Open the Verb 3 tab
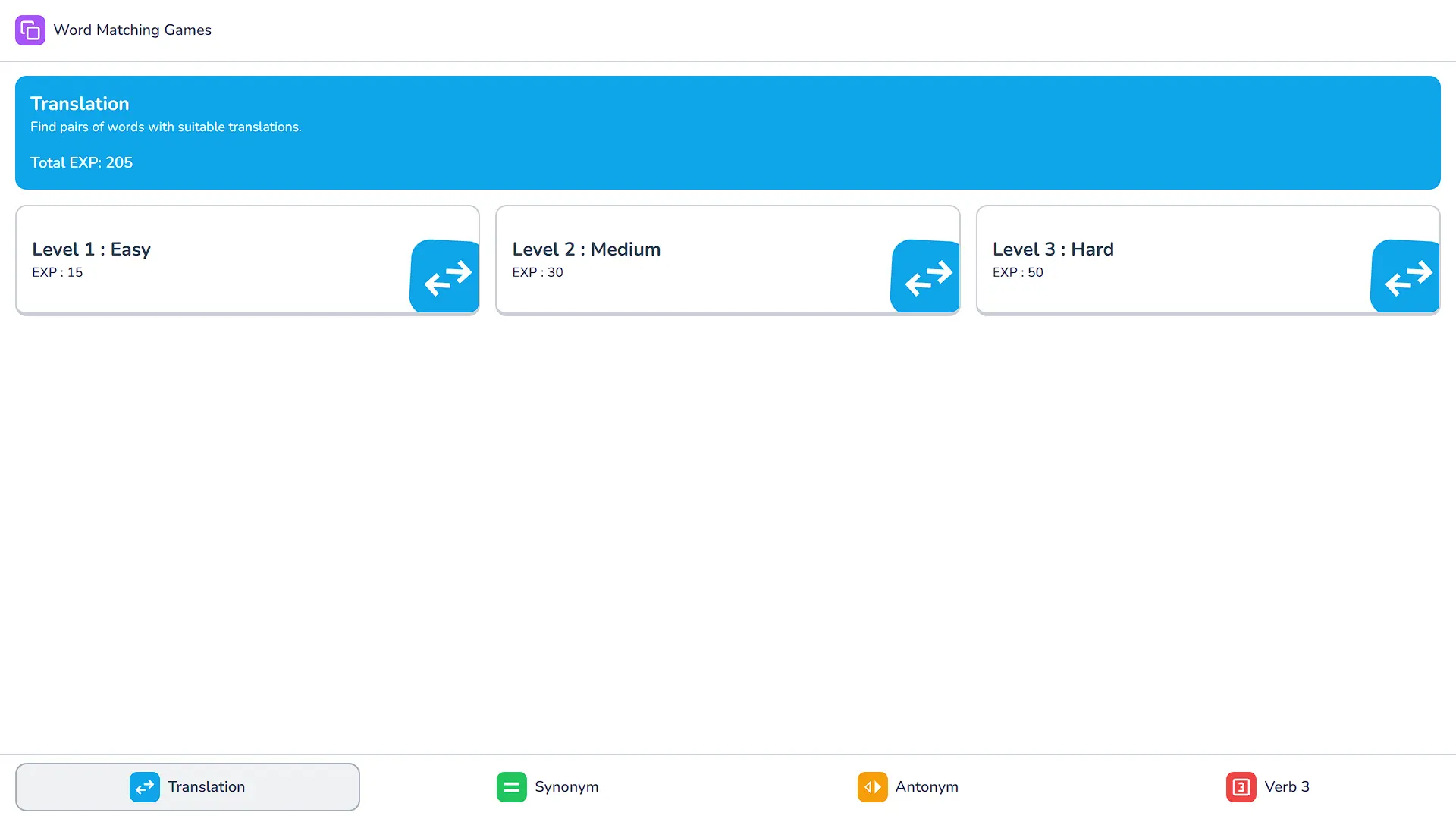 (x=1286, y=787)
